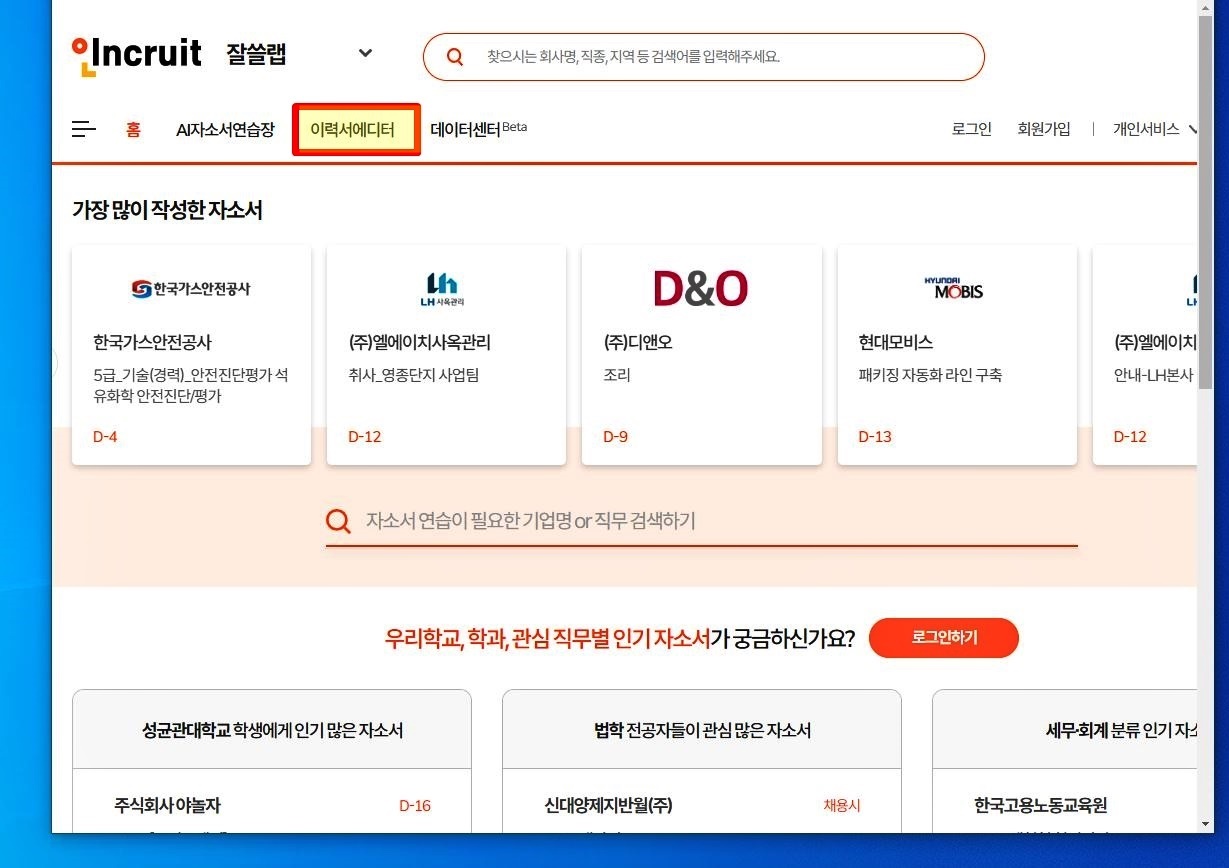This screenshot has width=1229, height=868.
Task: Open the AI자소서연습장 tab
Action: pos(225,130)
